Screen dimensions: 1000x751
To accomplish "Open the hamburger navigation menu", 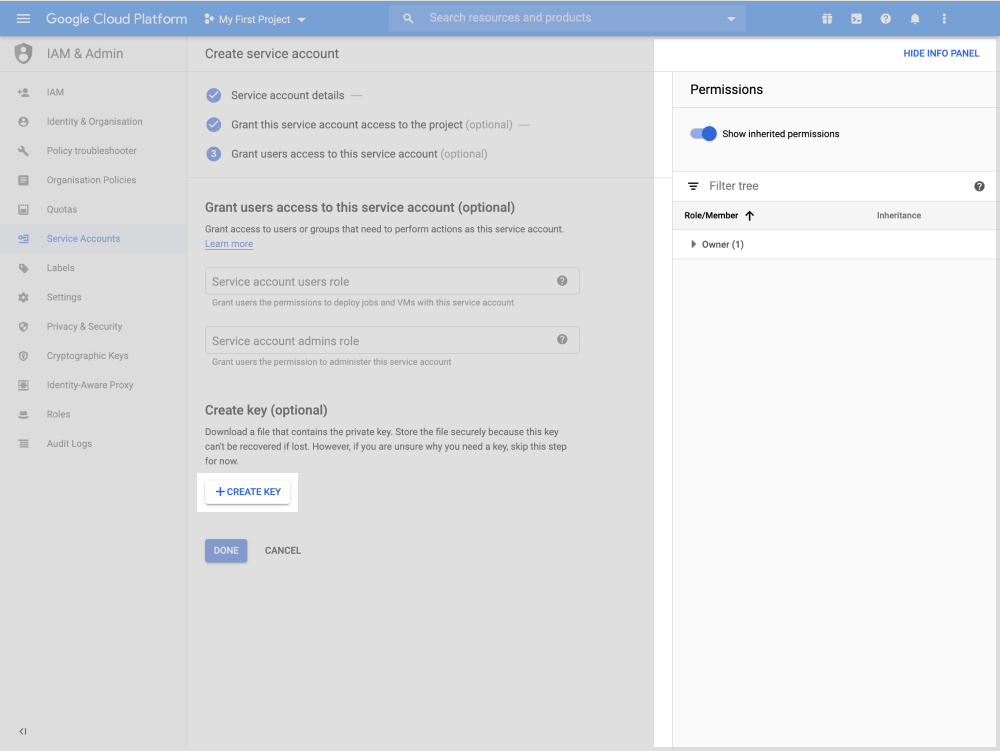I will coord(24,19).
